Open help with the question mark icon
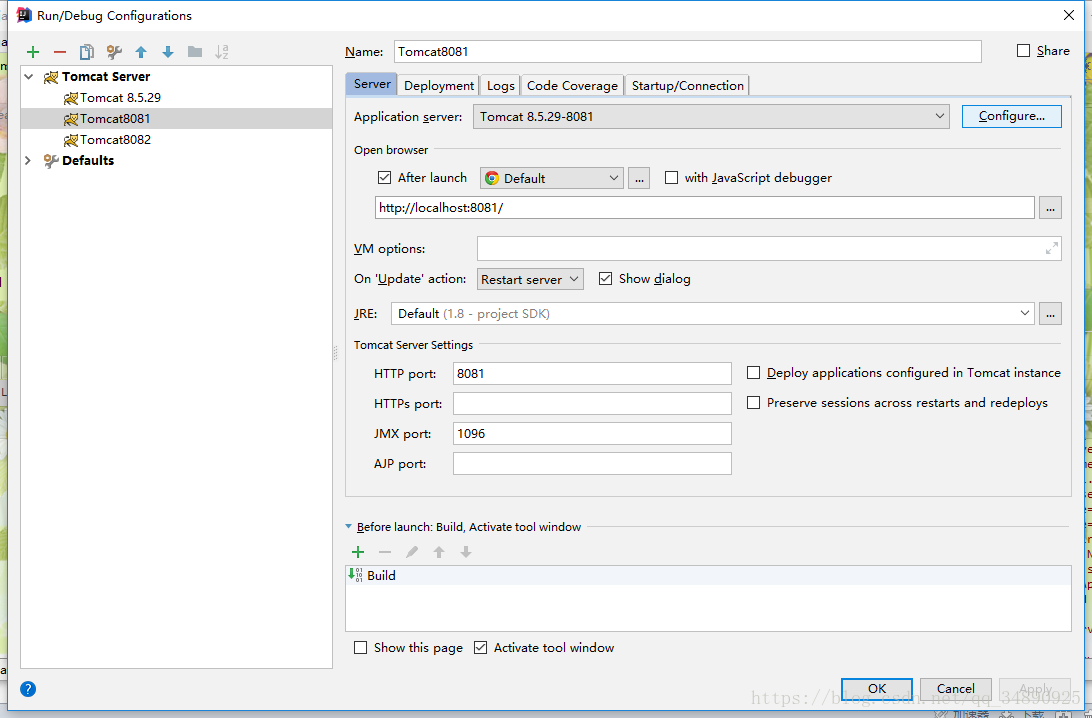This screenshot has width=1092, height=718. [x=28, y=689]
